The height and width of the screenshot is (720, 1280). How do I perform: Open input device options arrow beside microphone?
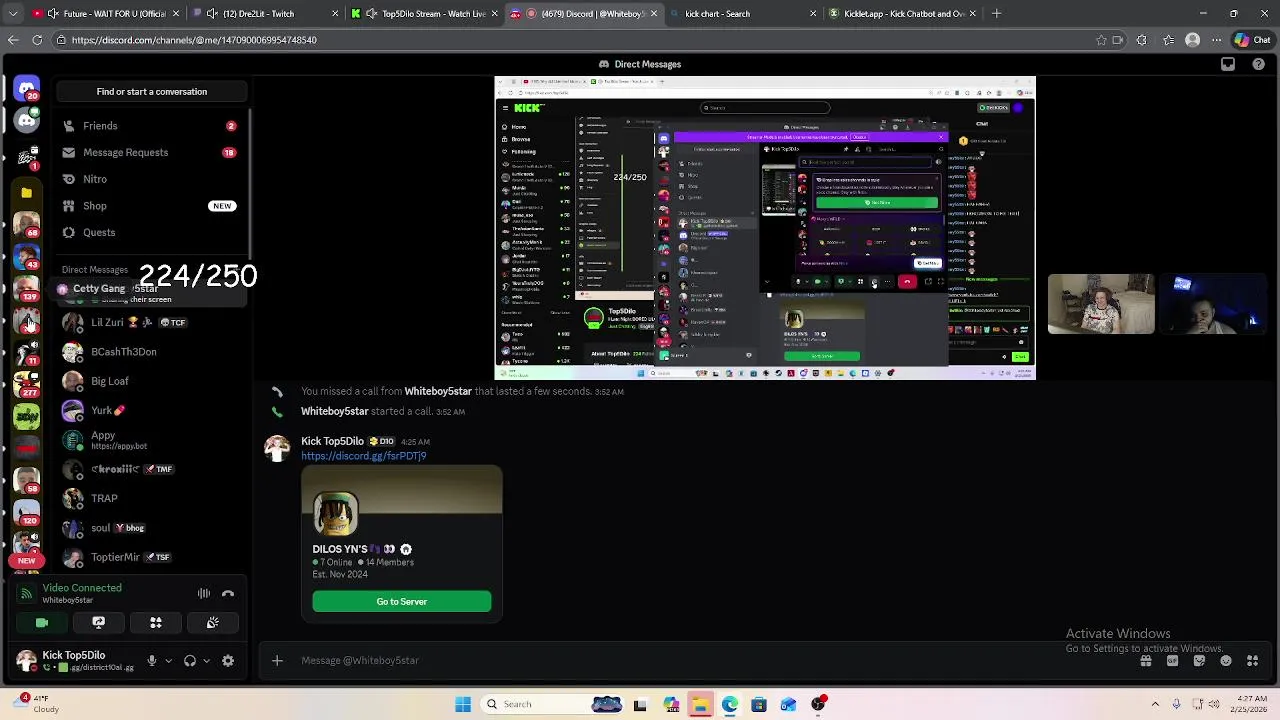point(168,660)
